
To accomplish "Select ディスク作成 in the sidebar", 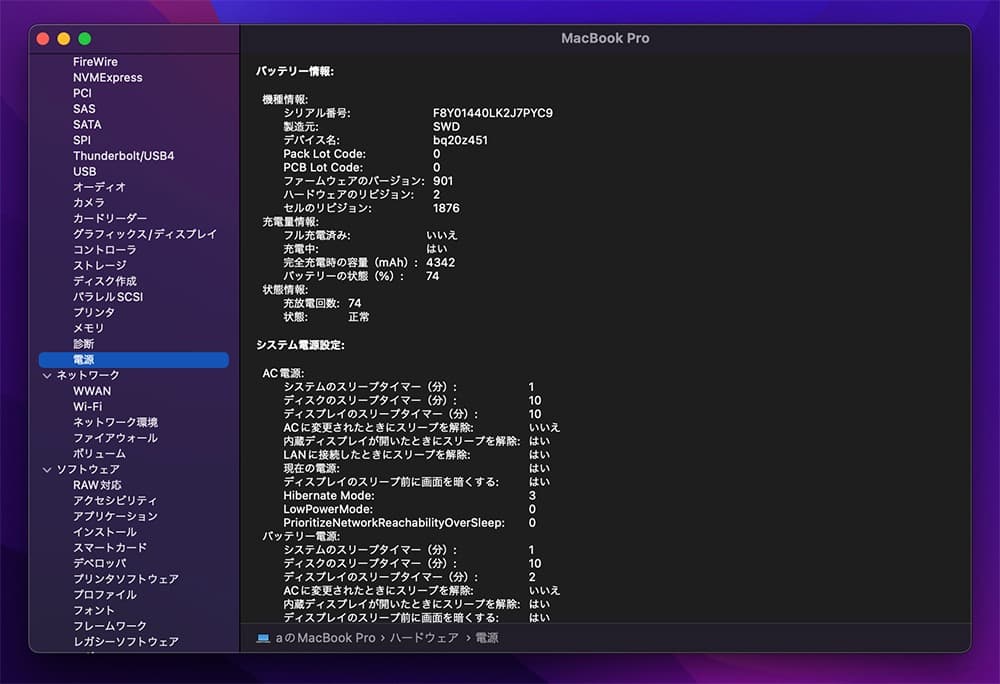I will tap(105, 281).
